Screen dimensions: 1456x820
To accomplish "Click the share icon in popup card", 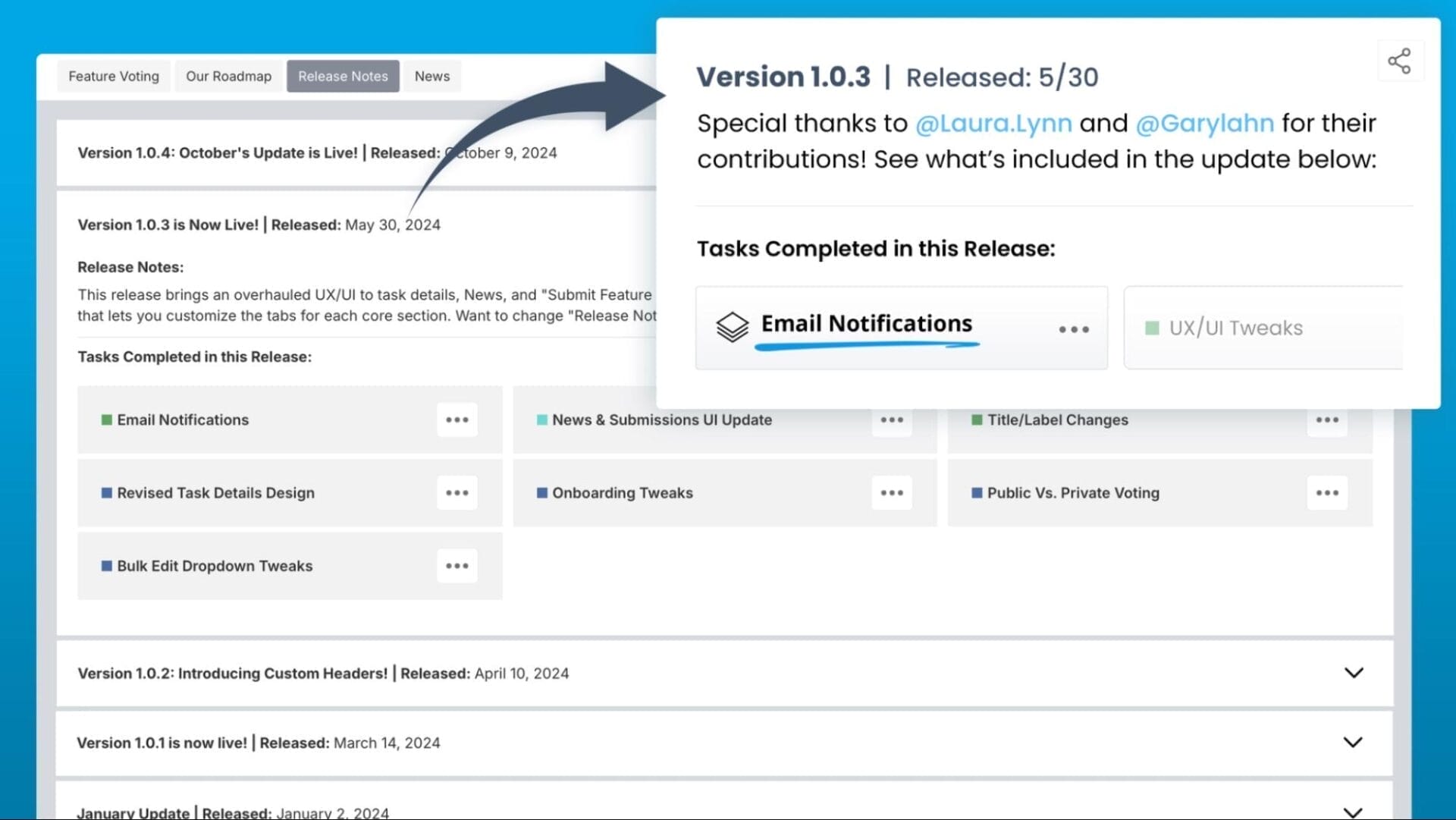I will point(1399,61).
